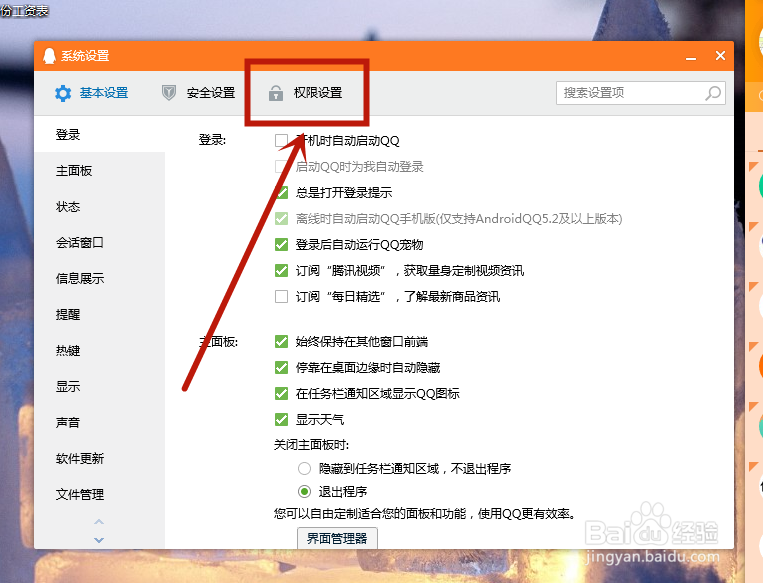The image size is (763, 583).
Task: Click the magnifier search icon
Action: click(713, 93)
